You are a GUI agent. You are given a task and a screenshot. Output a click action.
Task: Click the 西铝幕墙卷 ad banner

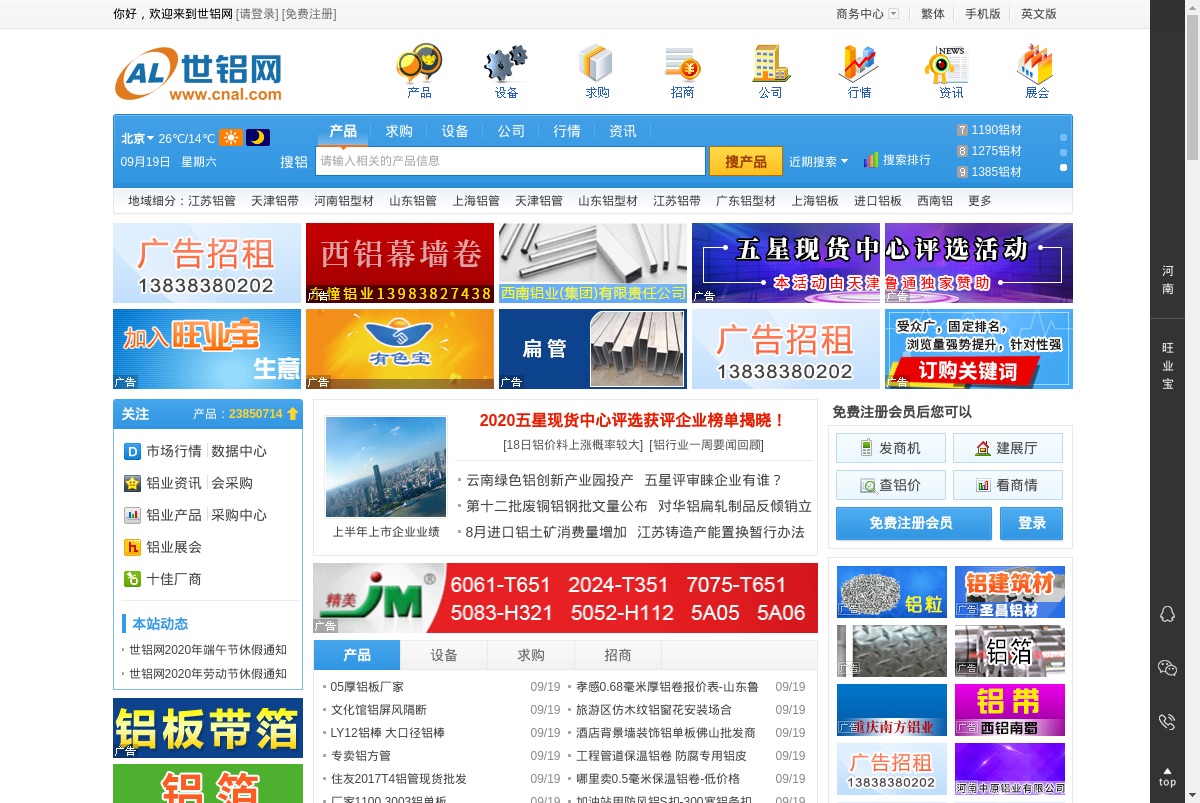[x=400, y=263]
